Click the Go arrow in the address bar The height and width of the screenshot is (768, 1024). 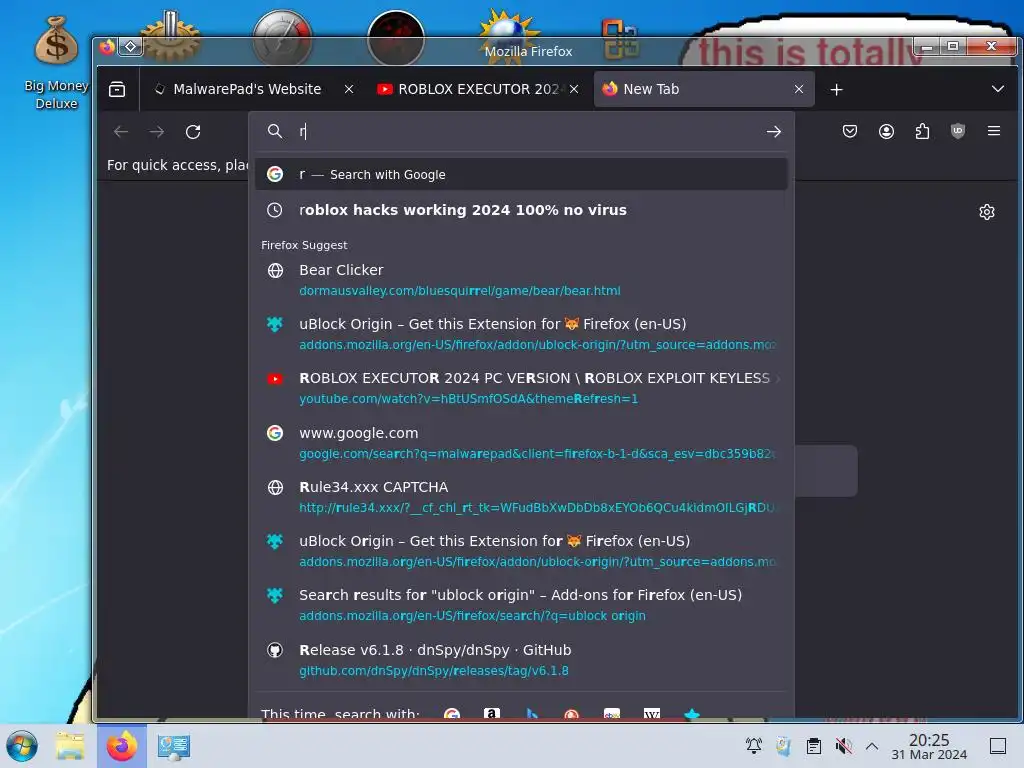point(774,132)
